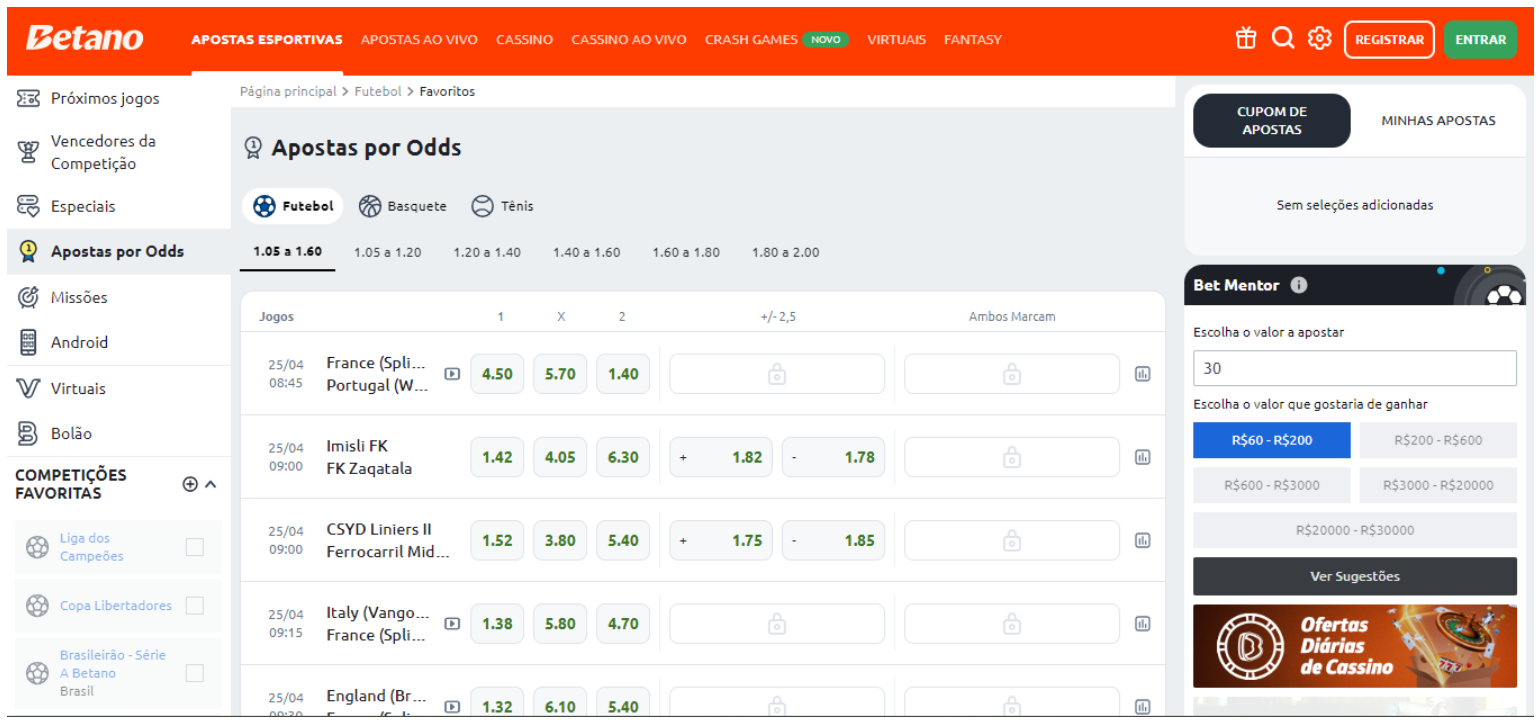Bet on Imisli FK win at 1.42
This screenshot has width=1539, height=722.
[497, 457]
